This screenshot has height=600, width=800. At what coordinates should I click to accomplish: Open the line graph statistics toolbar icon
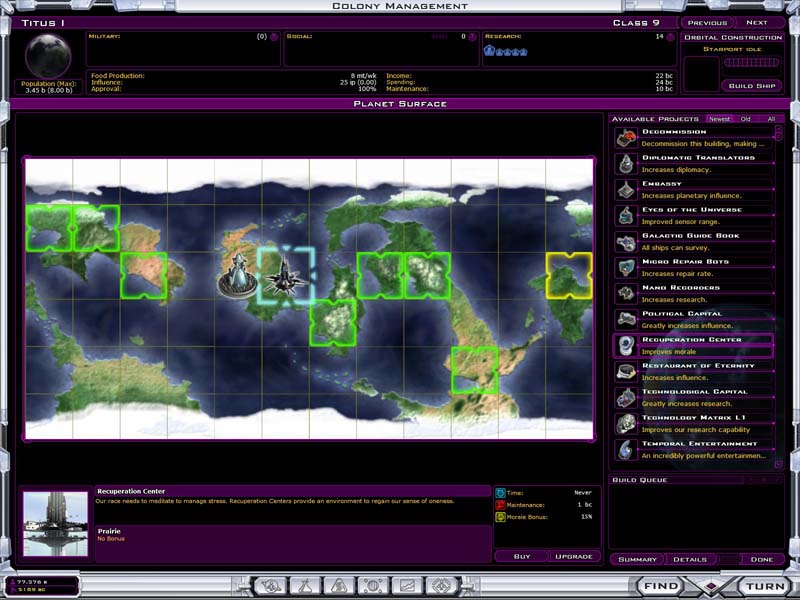click(407, 586)
